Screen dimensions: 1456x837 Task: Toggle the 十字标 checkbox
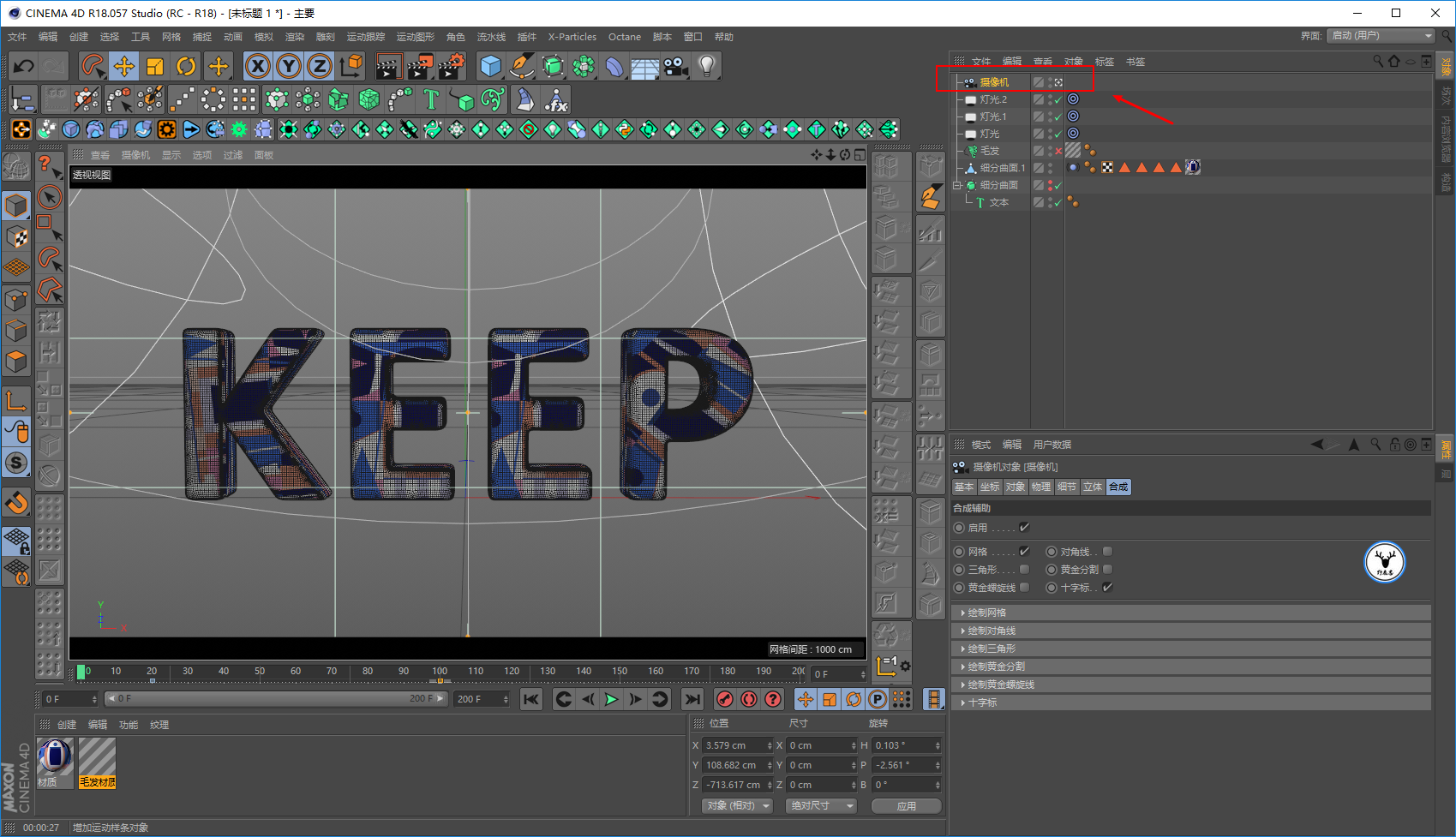(1107, 588)
